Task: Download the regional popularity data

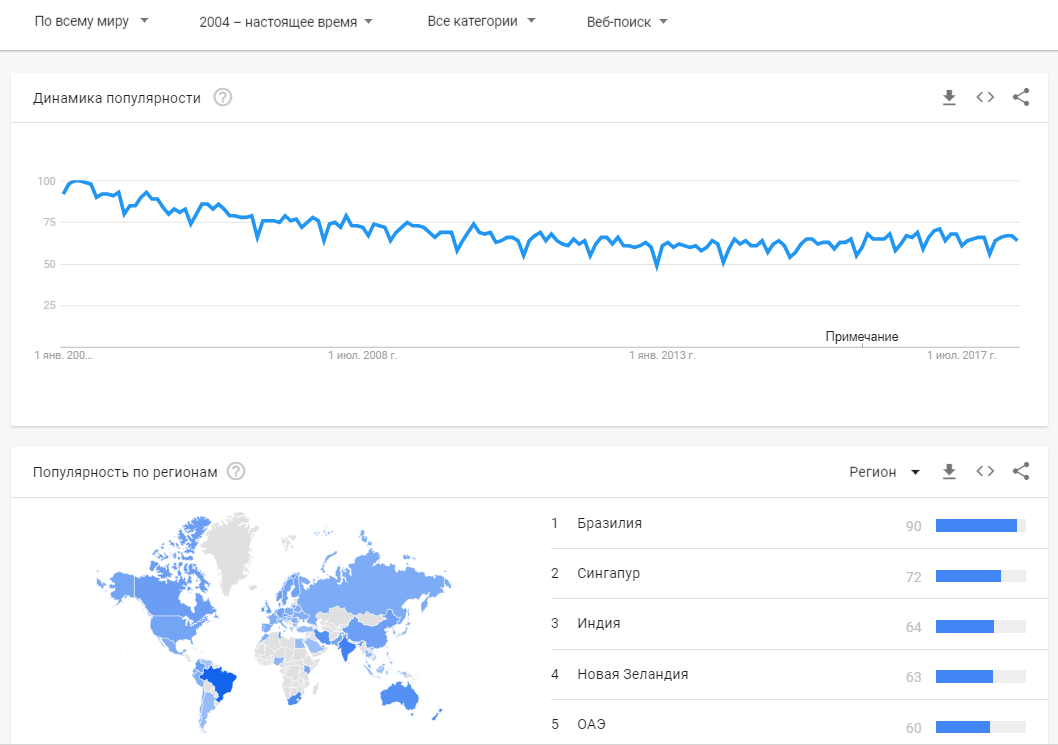Action: point(949,472)
